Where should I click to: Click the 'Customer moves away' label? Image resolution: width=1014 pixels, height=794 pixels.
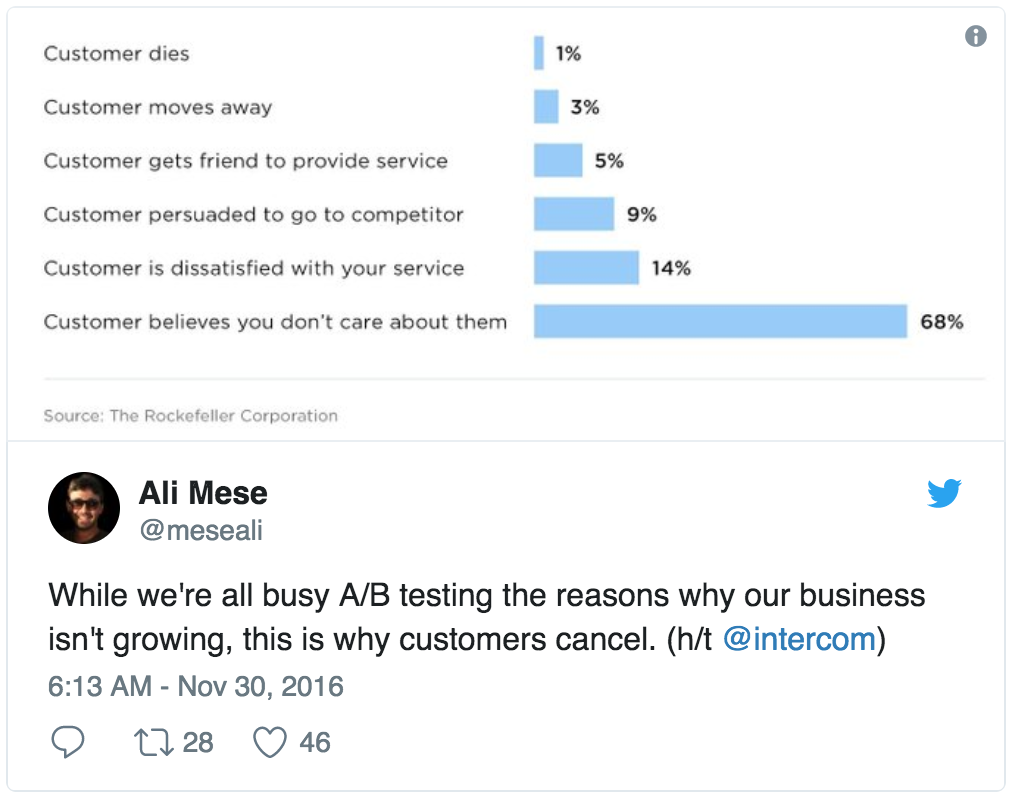tap(157, 107)
